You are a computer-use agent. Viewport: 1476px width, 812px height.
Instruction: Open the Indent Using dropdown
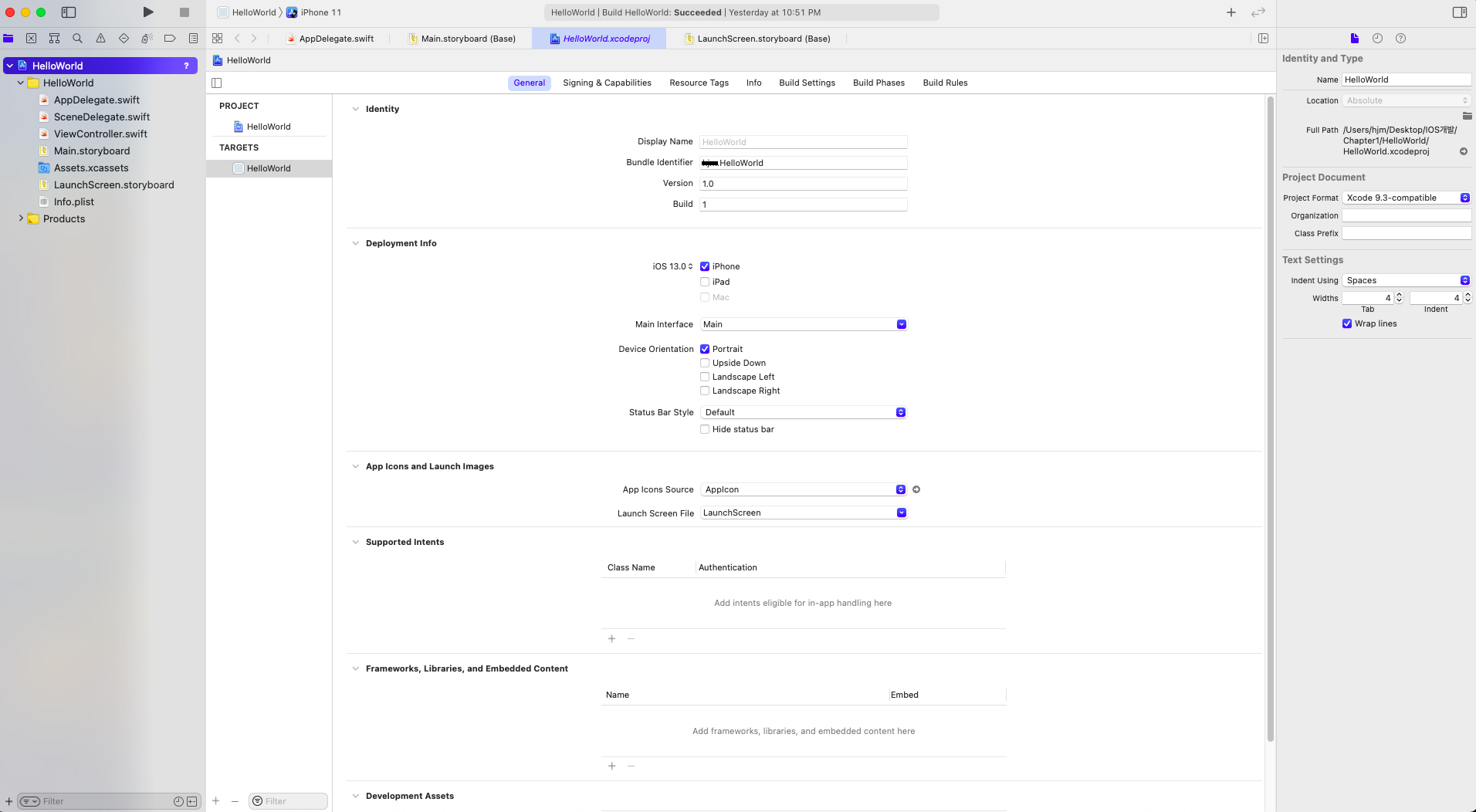click(1407, 280)
